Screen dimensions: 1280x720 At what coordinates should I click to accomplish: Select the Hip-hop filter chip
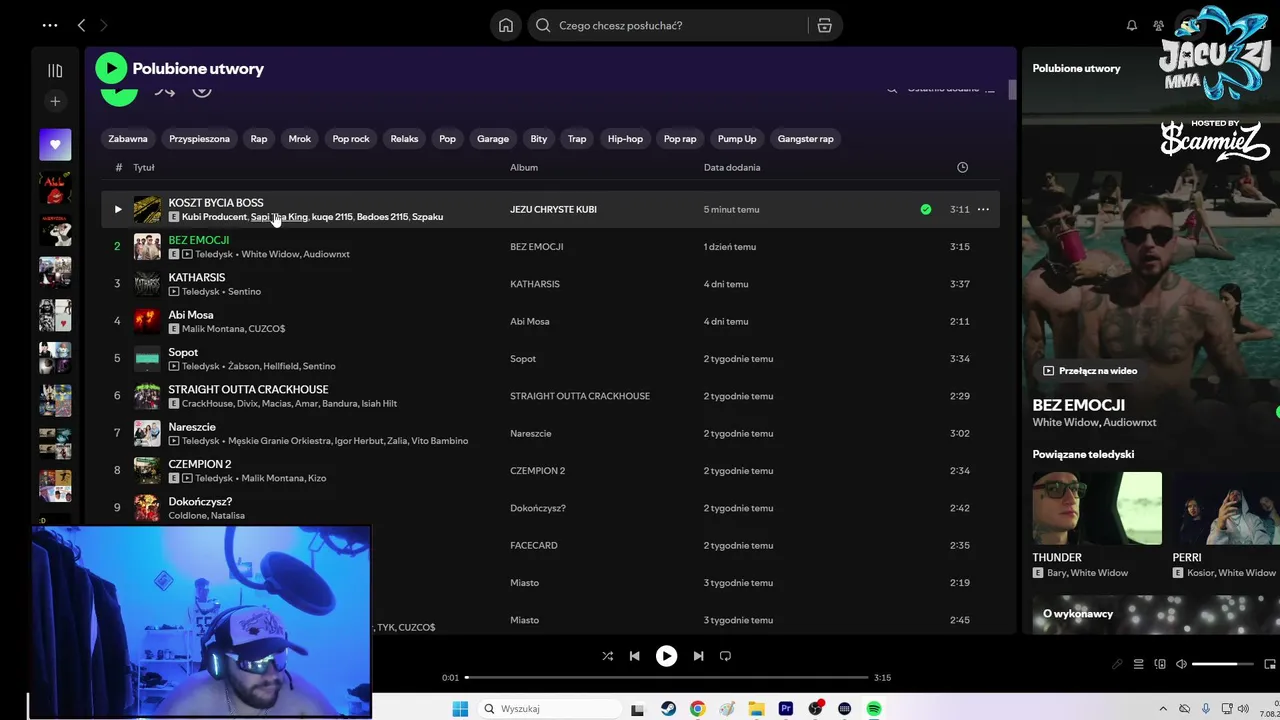point(625,139)
